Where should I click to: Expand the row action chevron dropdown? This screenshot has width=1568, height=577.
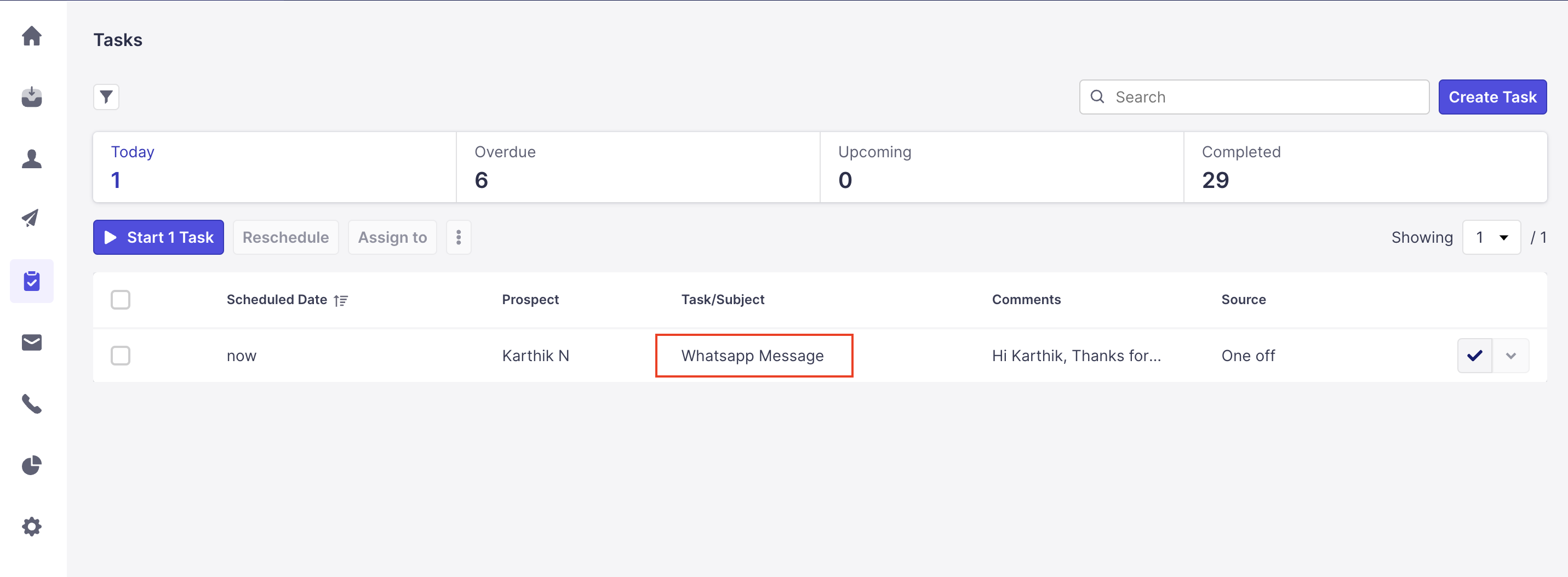pos(1511,356)
